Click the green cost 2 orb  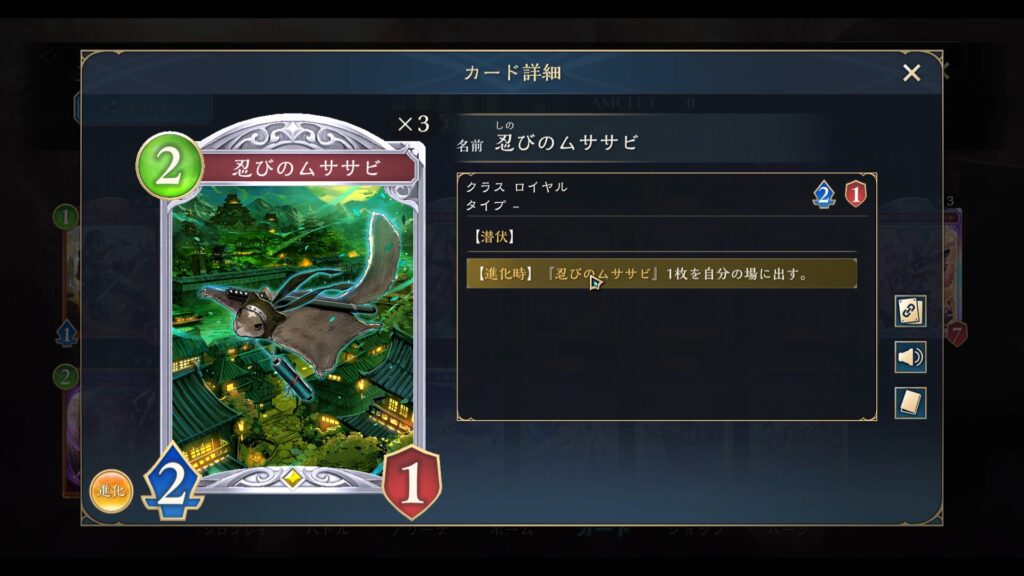tap(169, 166)
